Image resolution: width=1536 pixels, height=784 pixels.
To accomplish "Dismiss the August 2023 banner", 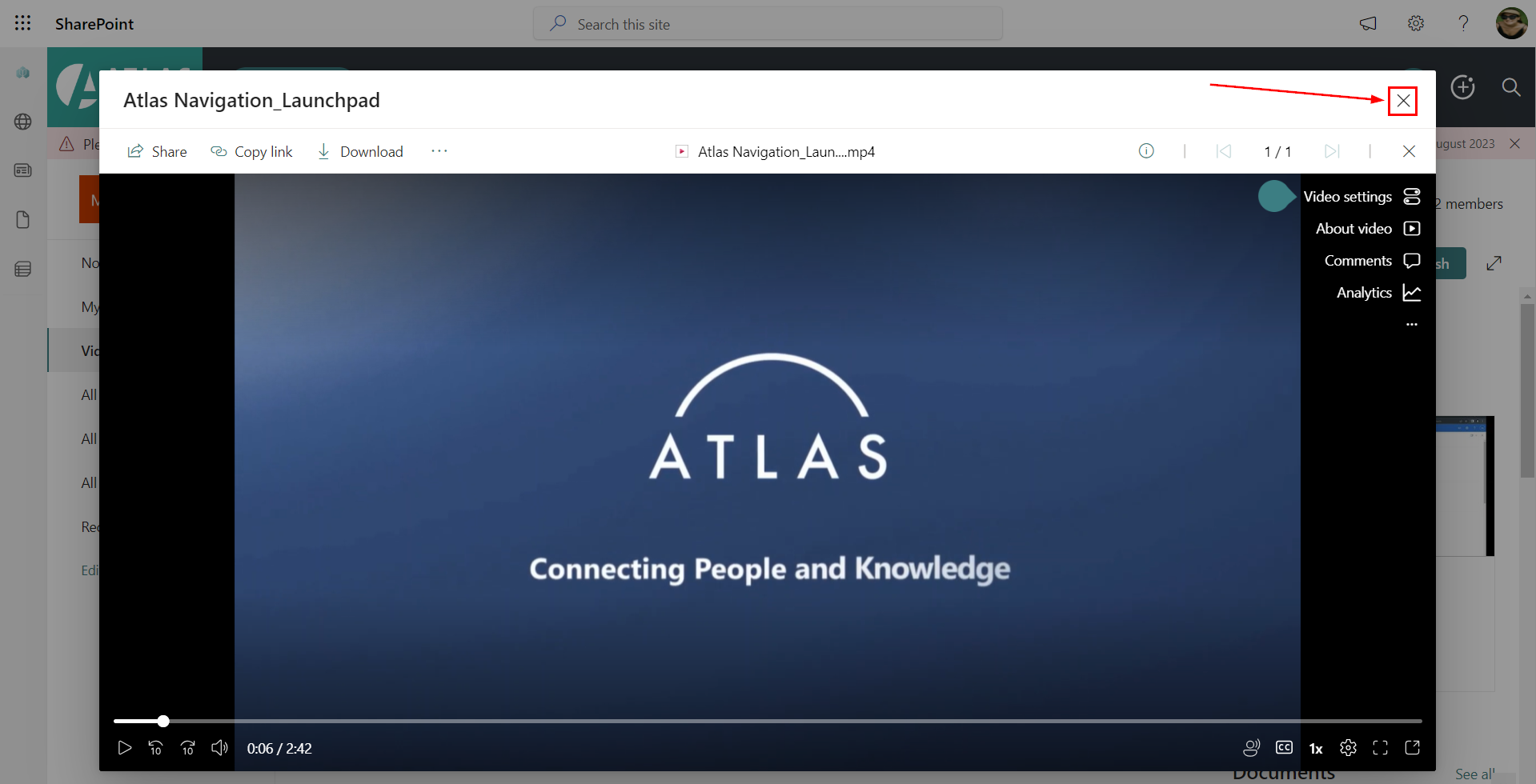I will [x=1515, y=144].
